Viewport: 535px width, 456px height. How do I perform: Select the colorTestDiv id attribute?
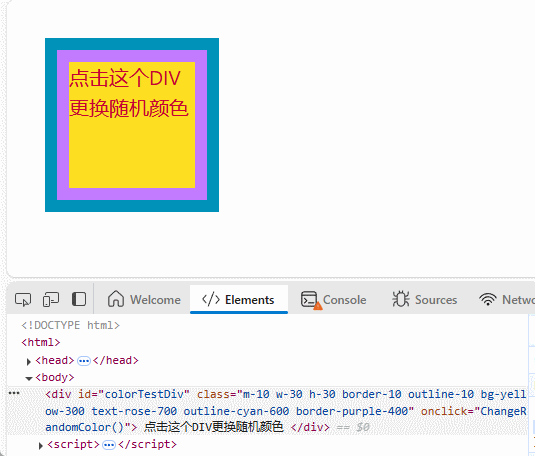[134, 394]
